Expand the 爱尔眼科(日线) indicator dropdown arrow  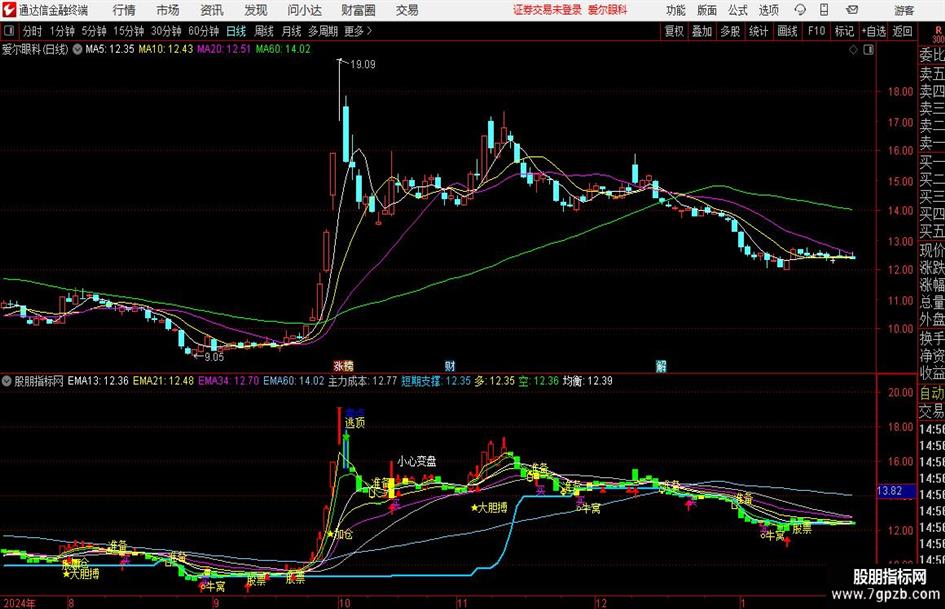tap(77, 50)
